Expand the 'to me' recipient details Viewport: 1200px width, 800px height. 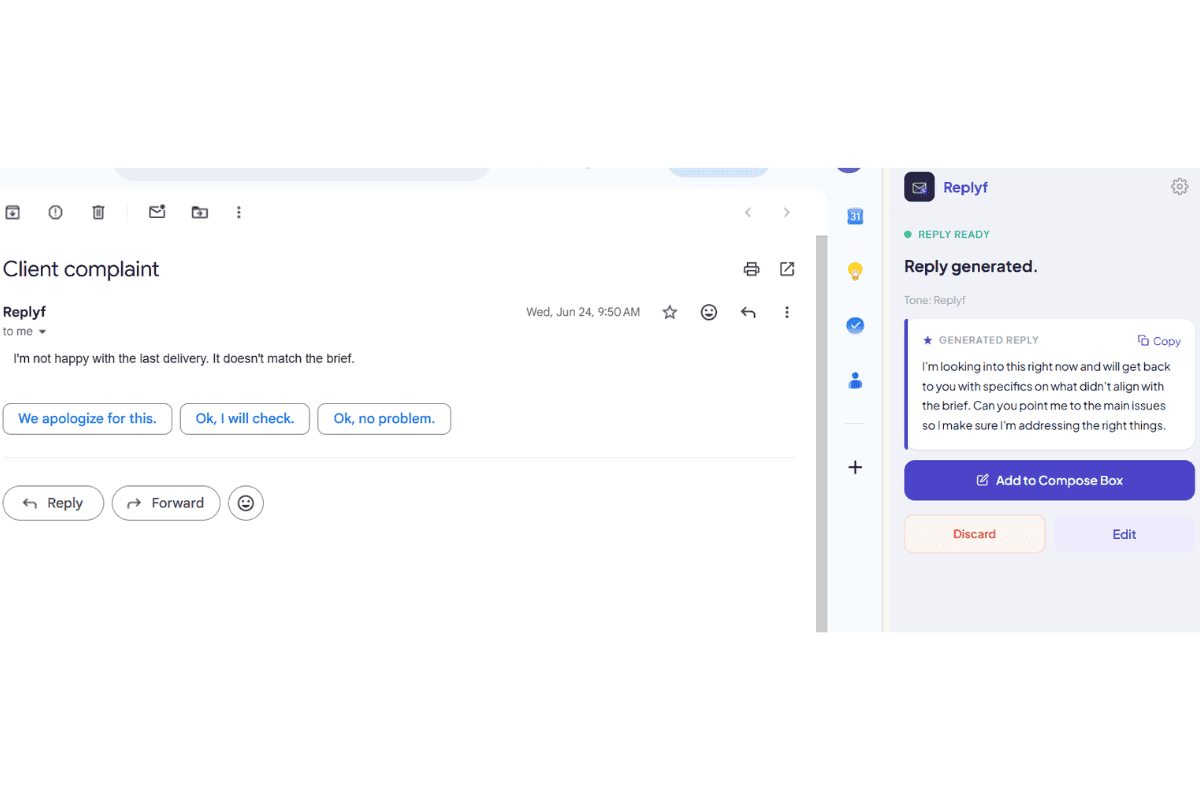click(42, 332)
